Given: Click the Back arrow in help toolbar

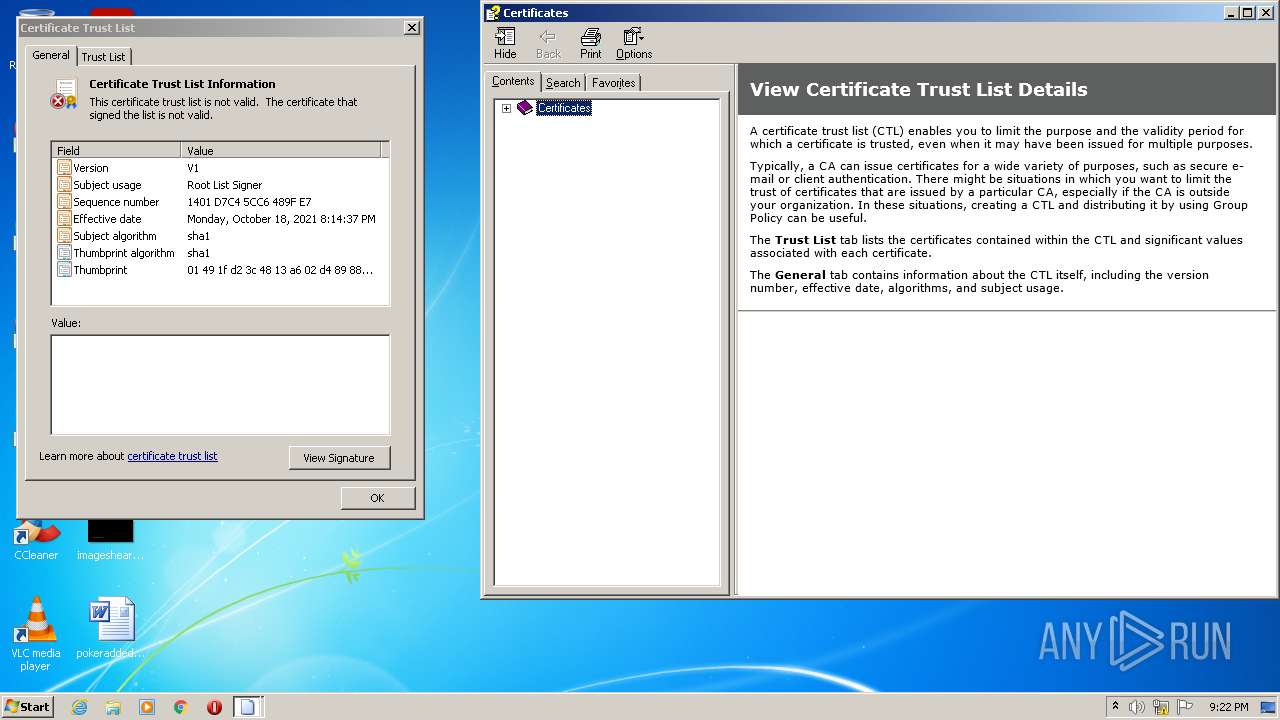Looking at the screenshot, I should [x=548, y=43].
